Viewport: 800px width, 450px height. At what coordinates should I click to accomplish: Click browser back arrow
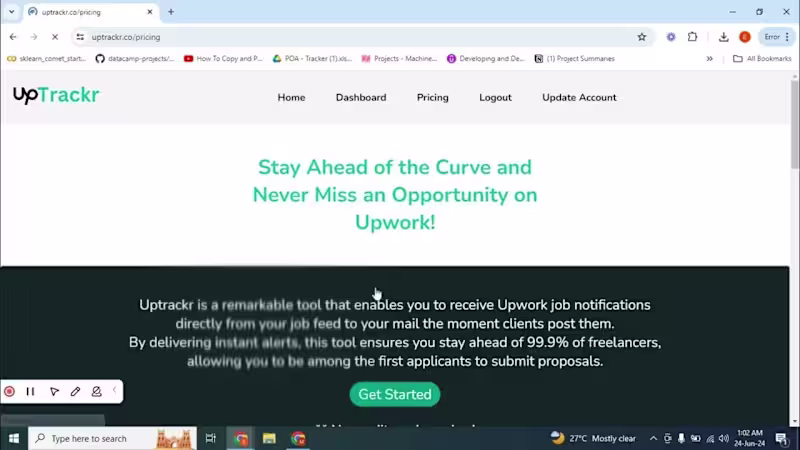pos(13,37)
